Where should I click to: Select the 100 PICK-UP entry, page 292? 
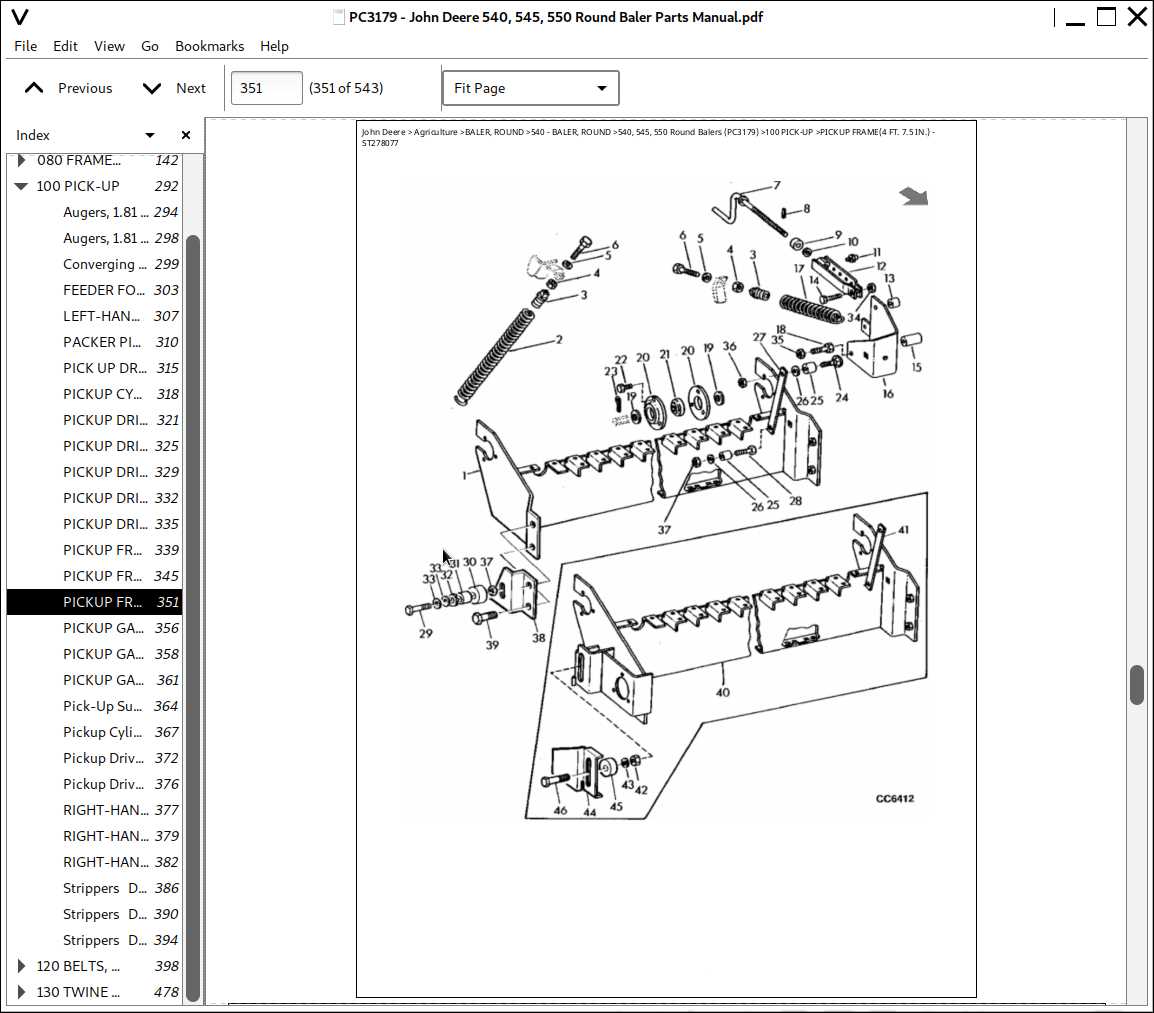pyautogui.click(x=94, y=186)
